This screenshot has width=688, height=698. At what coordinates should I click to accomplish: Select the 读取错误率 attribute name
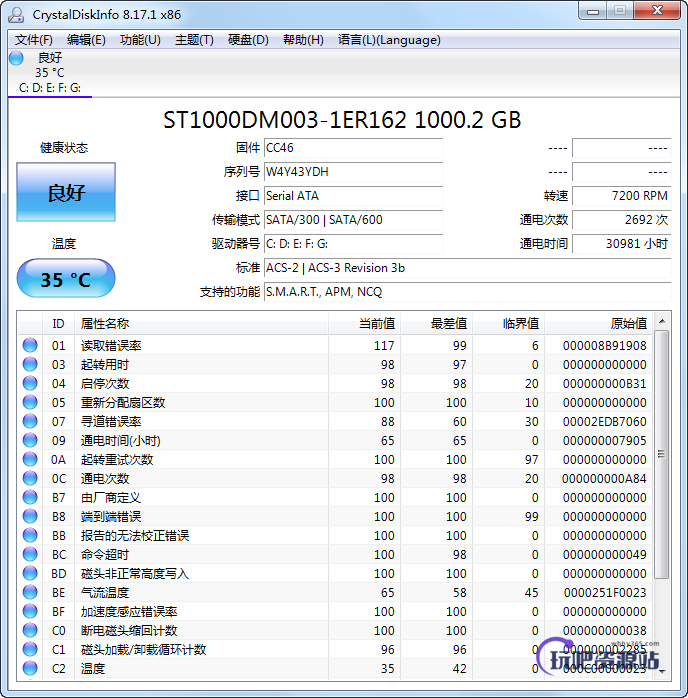coord(111,345)
